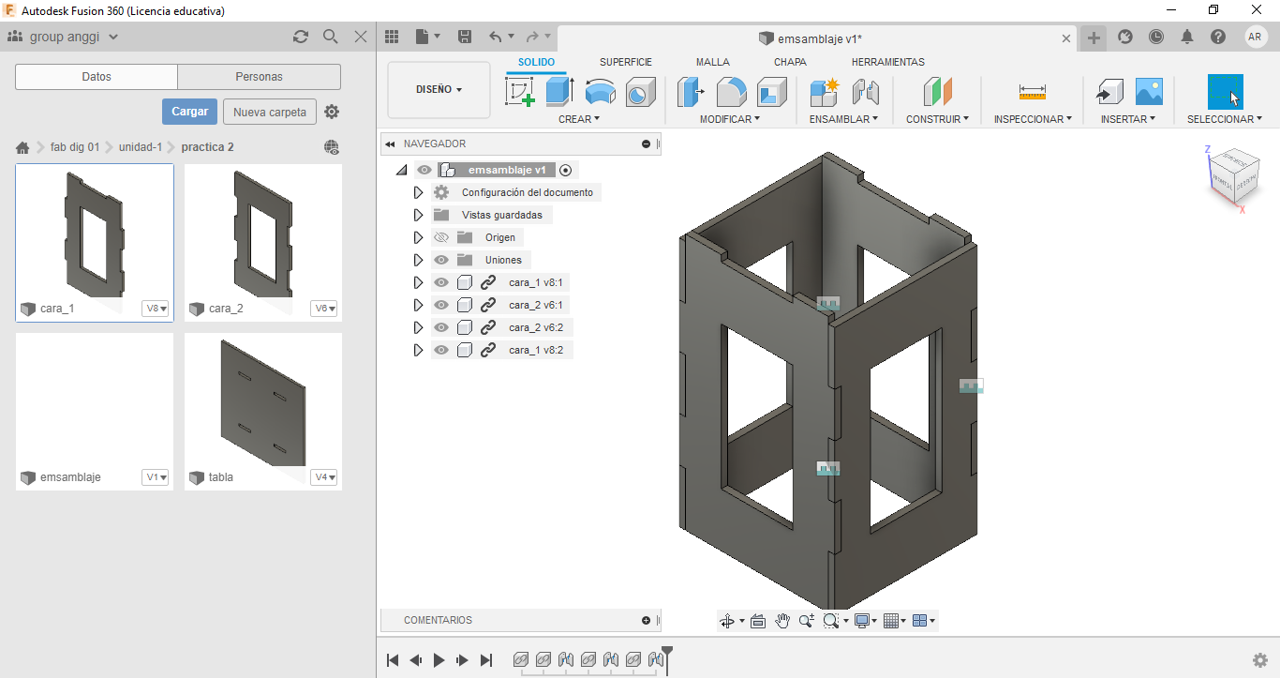Open version dropdown V8 for cara_1
The height and width of the screenshot is (678, 1280).
click(156, 309)
